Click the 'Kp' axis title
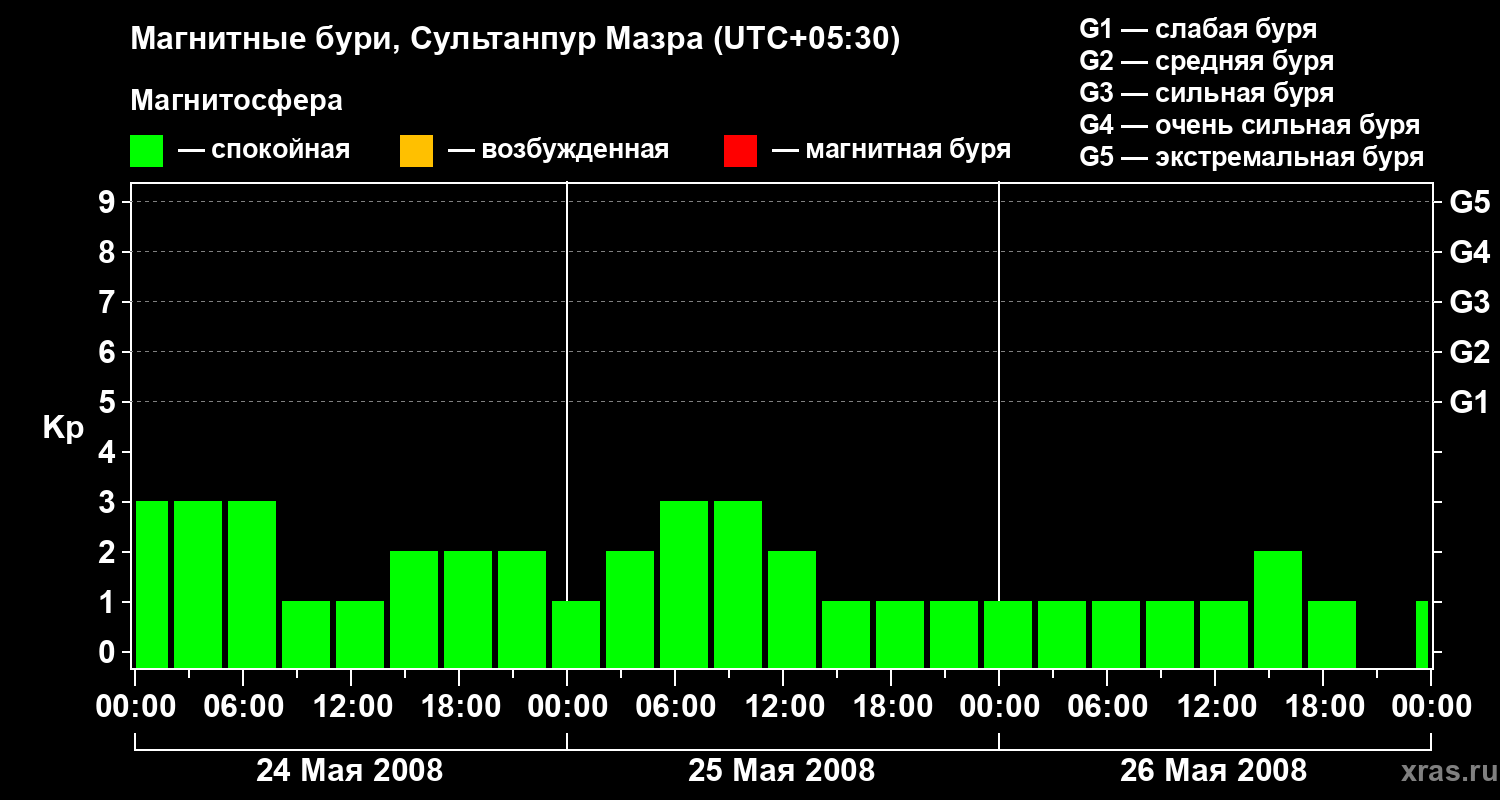1500x800 pixels. click(64, 428)
